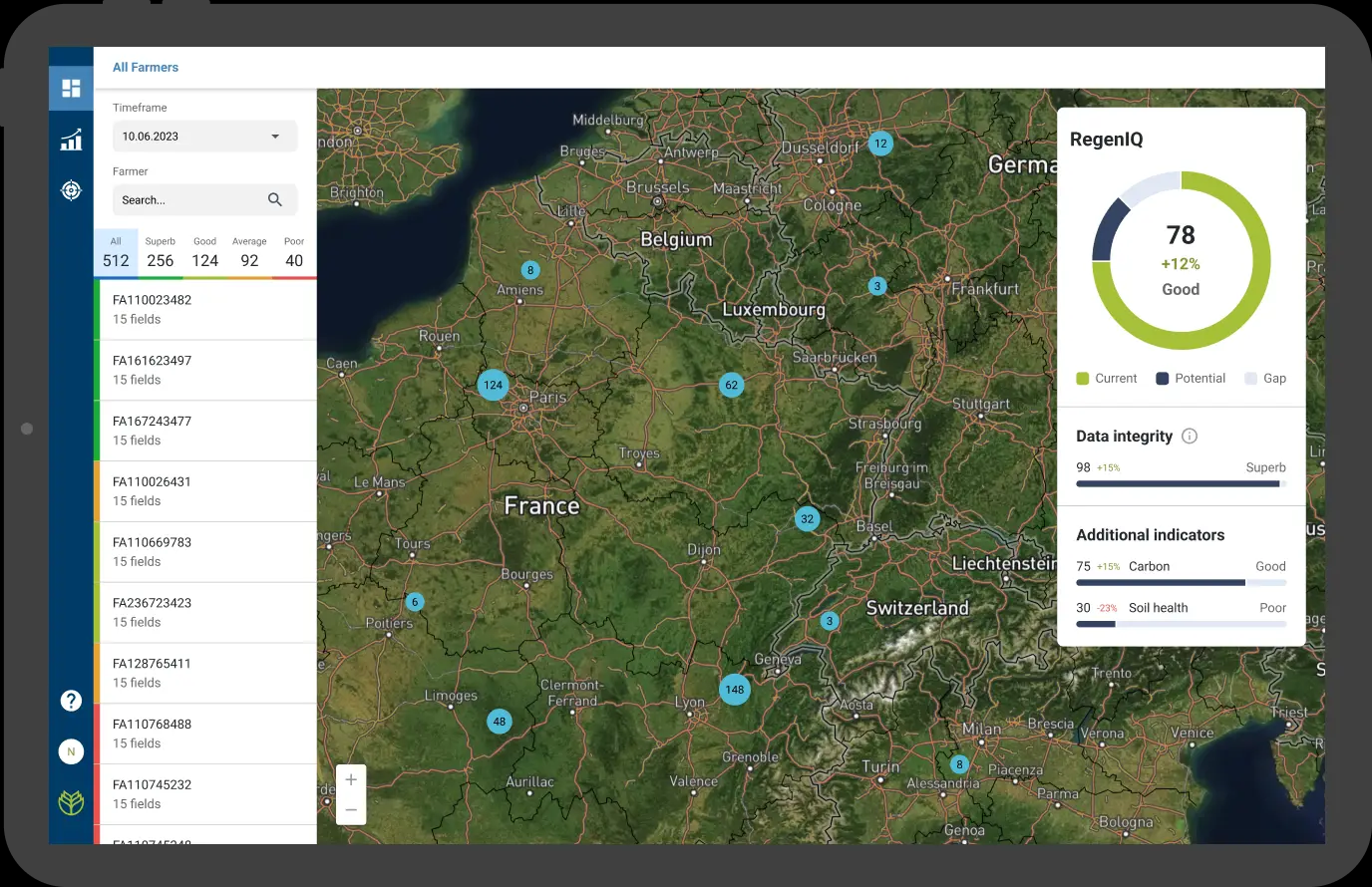
Task: Click the green leaf logo icon
Action: [x=71, y=802]
